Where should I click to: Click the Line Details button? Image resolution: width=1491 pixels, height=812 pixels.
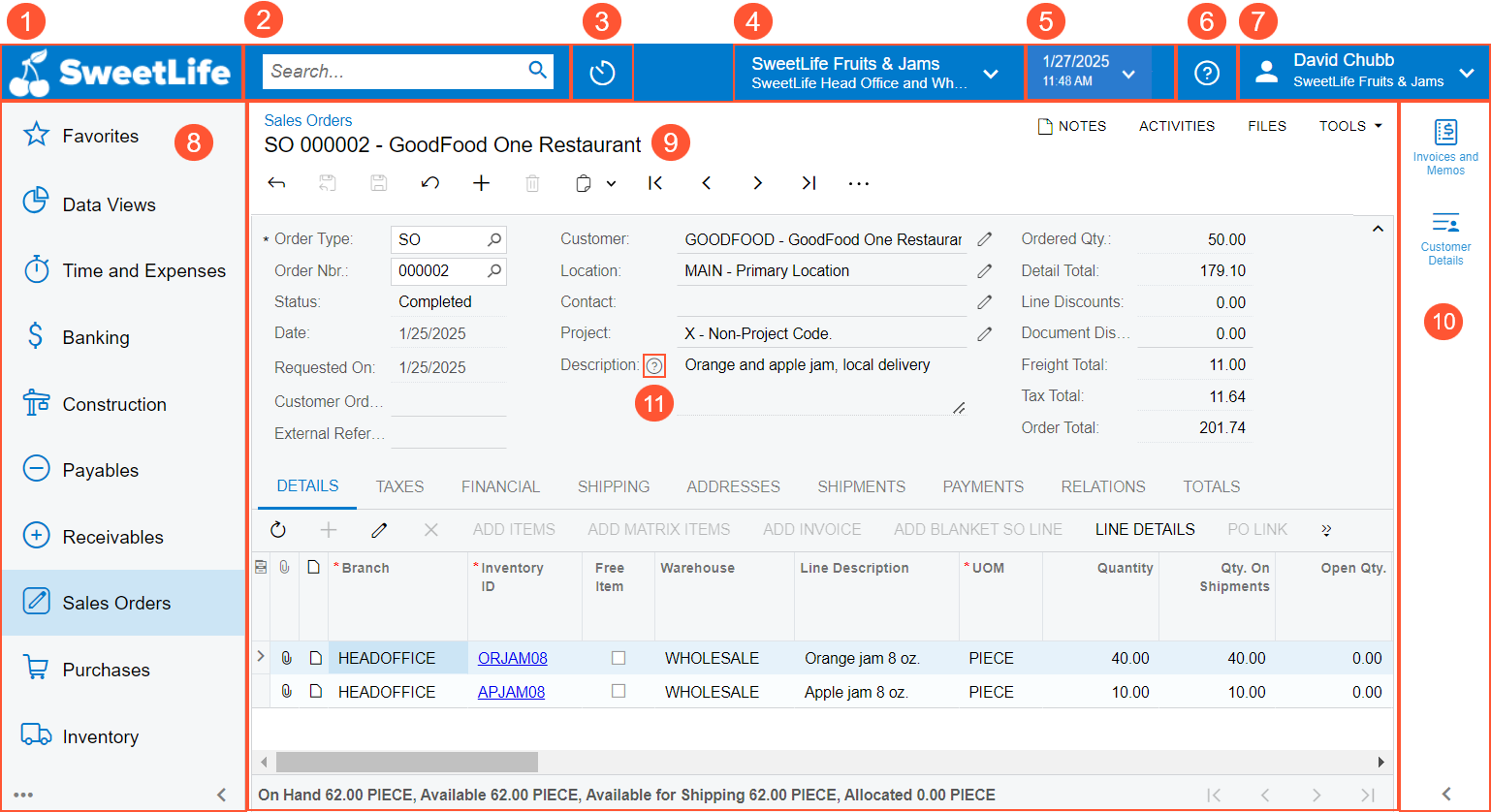click(x=1145, y=530)
